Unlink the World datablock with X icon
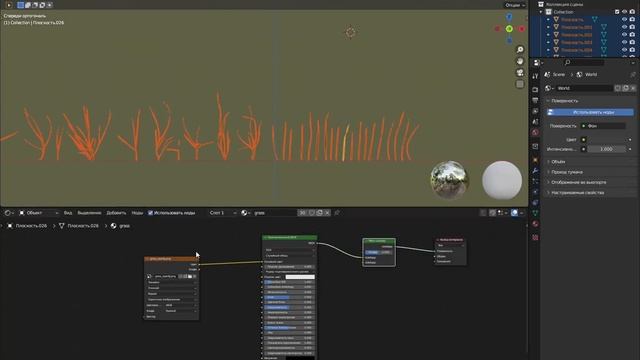Screen dimensions: 640x360 coord(633,88)
